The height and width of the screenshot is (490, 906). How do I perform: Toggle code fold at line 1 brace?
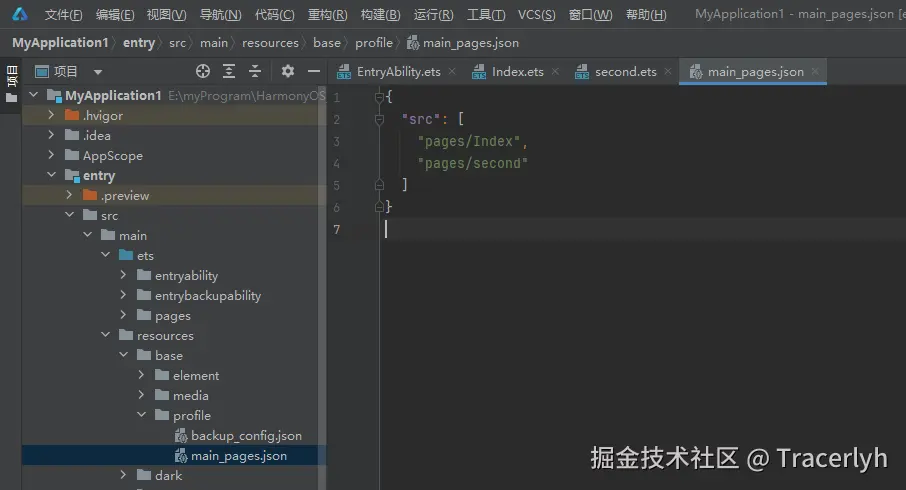(x=379, y=97)
